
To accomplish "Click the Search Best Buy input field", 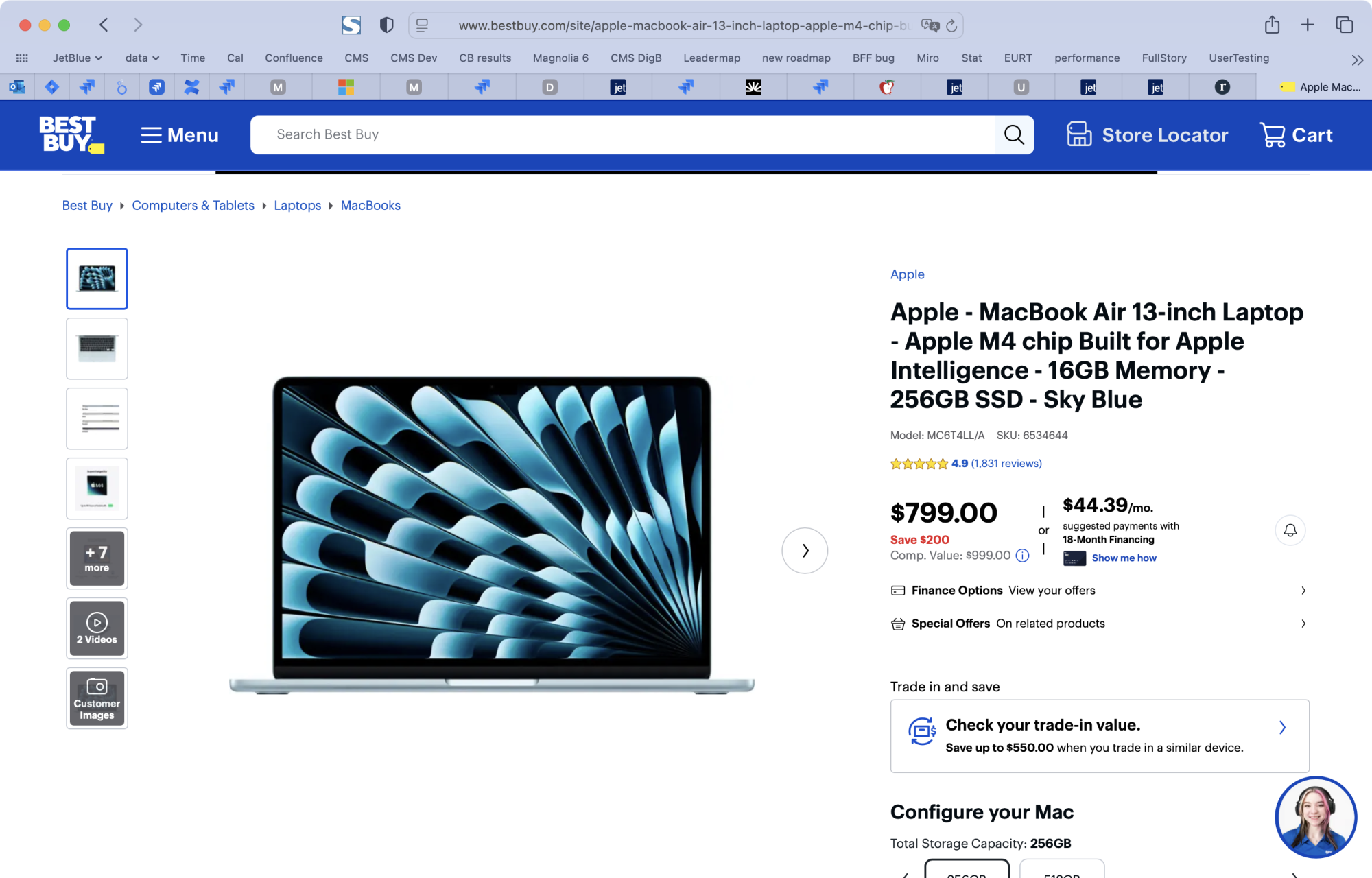I will (x=617, y=134).
